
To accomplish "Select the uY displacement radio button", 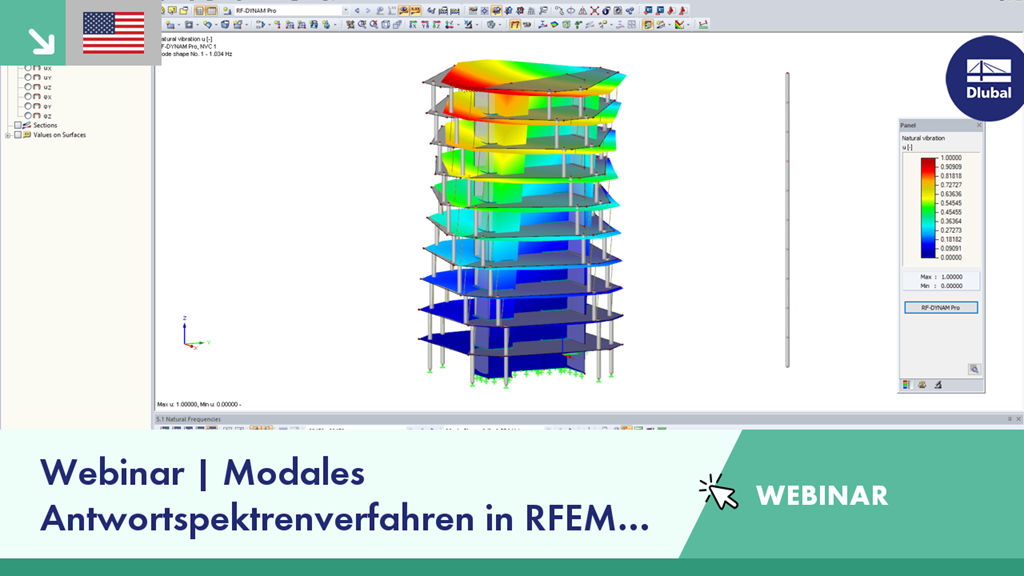I will pos(28,77).
